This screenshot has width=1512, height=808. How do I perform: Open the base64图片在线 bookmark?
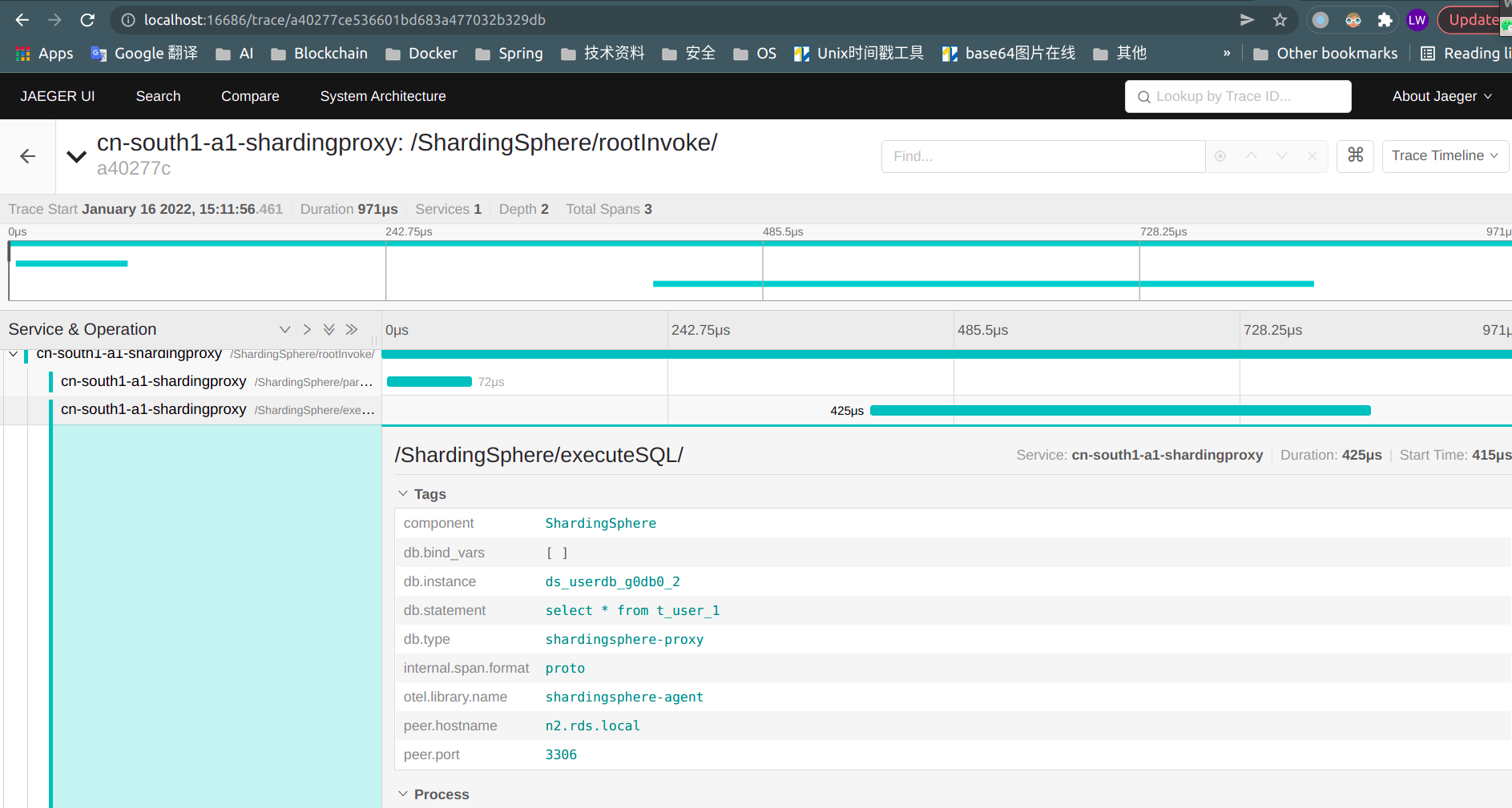pos(1008,54)
